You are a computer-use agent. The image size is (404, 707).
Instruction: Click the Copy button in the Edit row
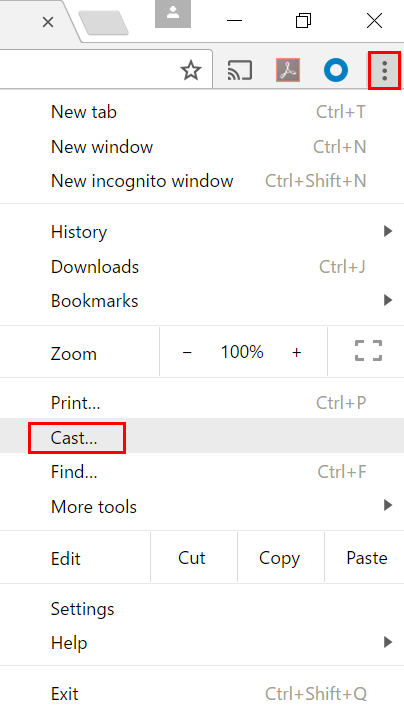pos(280,558)
